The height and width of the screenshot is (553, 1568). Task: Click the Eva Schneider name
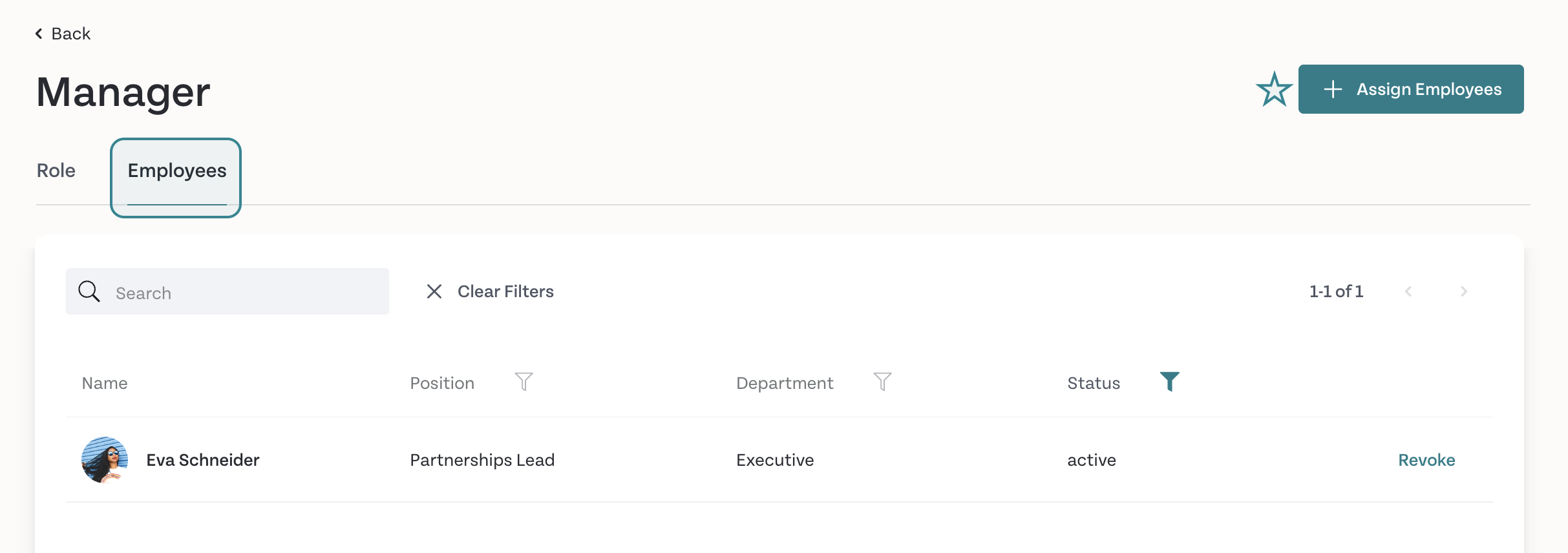tap(203, 460)
